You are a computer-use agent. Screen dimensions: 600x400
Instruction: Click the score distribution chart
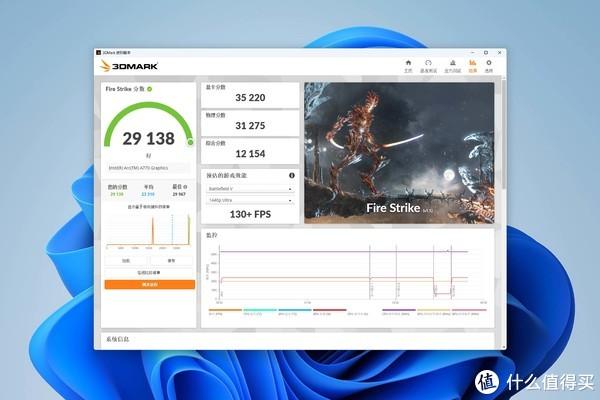coord(149,231)
